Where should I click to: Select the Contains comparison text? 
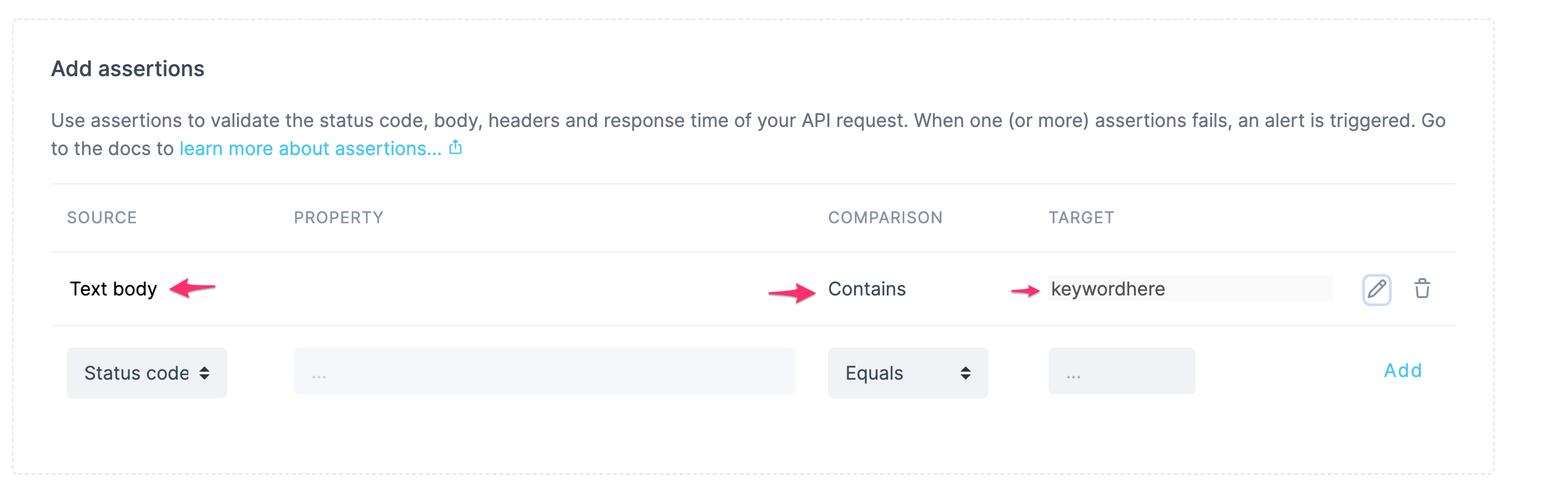[866, 289]
